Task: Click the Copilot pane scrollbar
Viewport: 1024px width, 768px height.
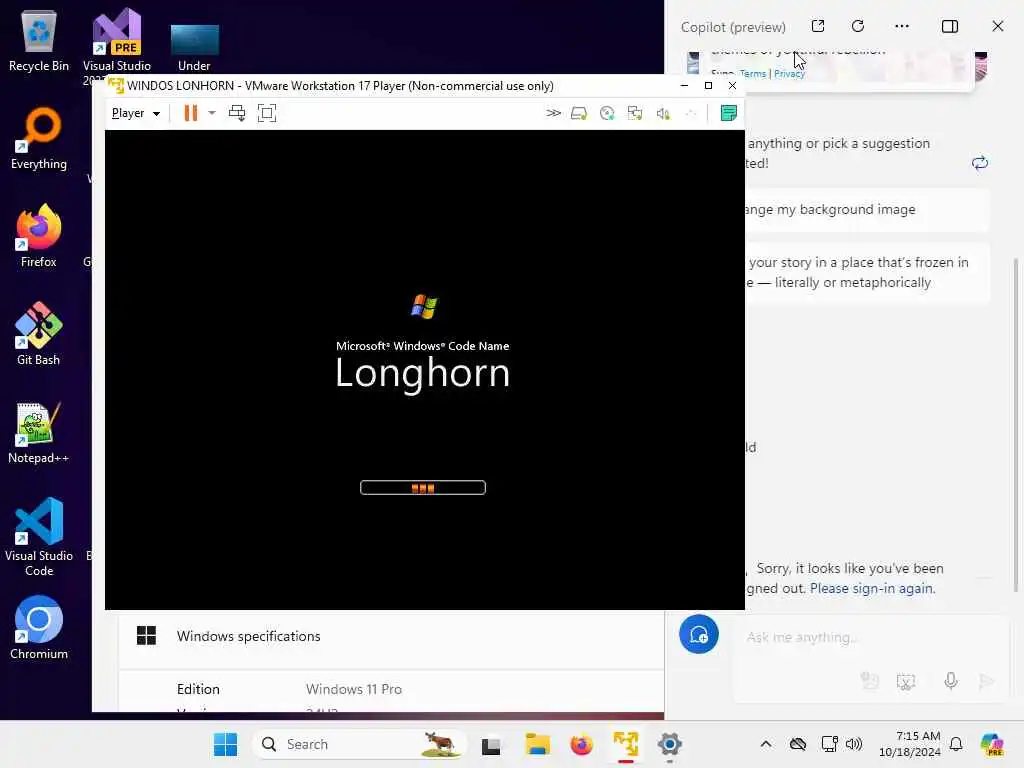Action: coord(1016,424)
